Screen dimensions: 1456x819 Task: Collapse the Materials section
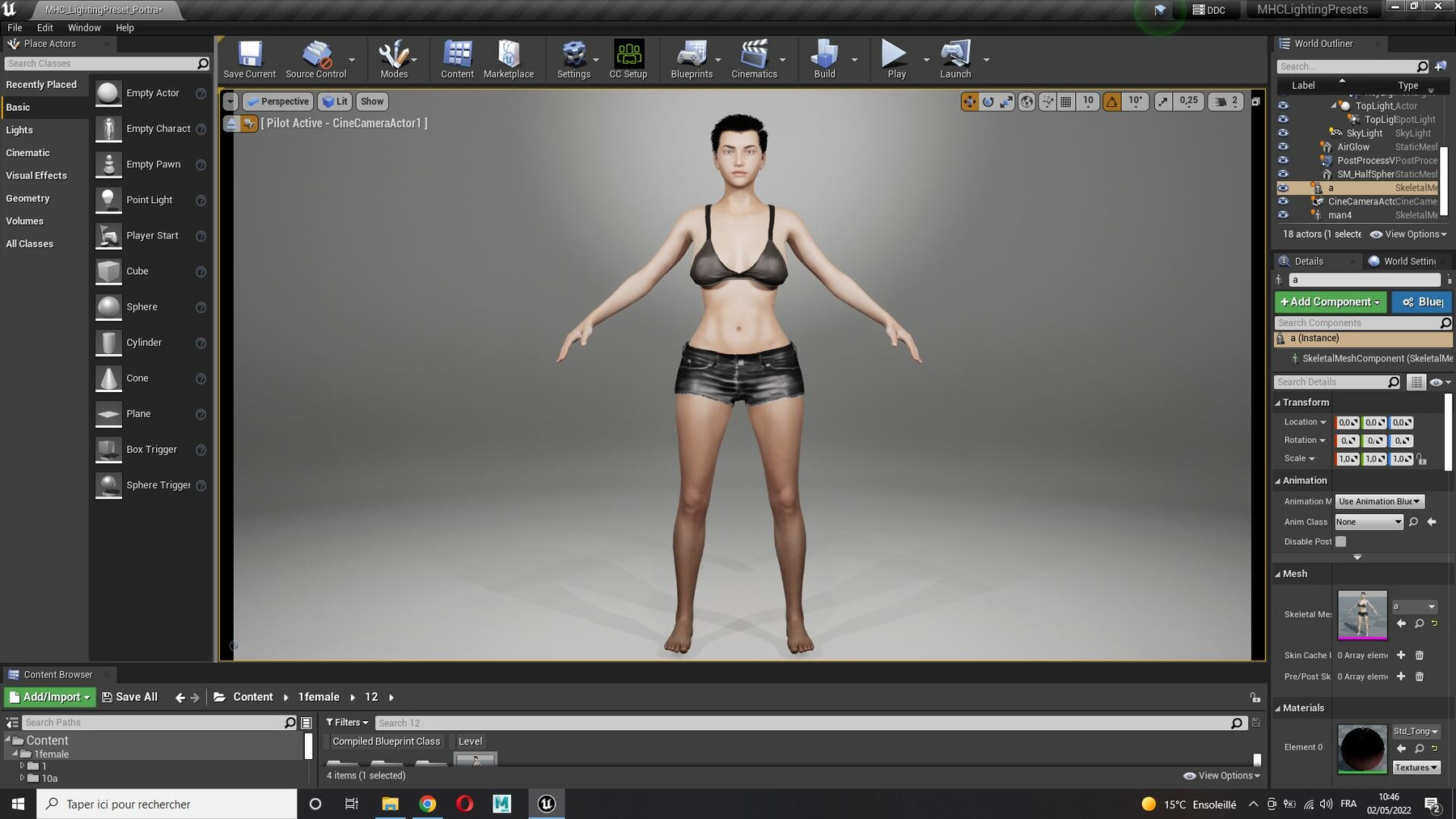click(1278, 708)
